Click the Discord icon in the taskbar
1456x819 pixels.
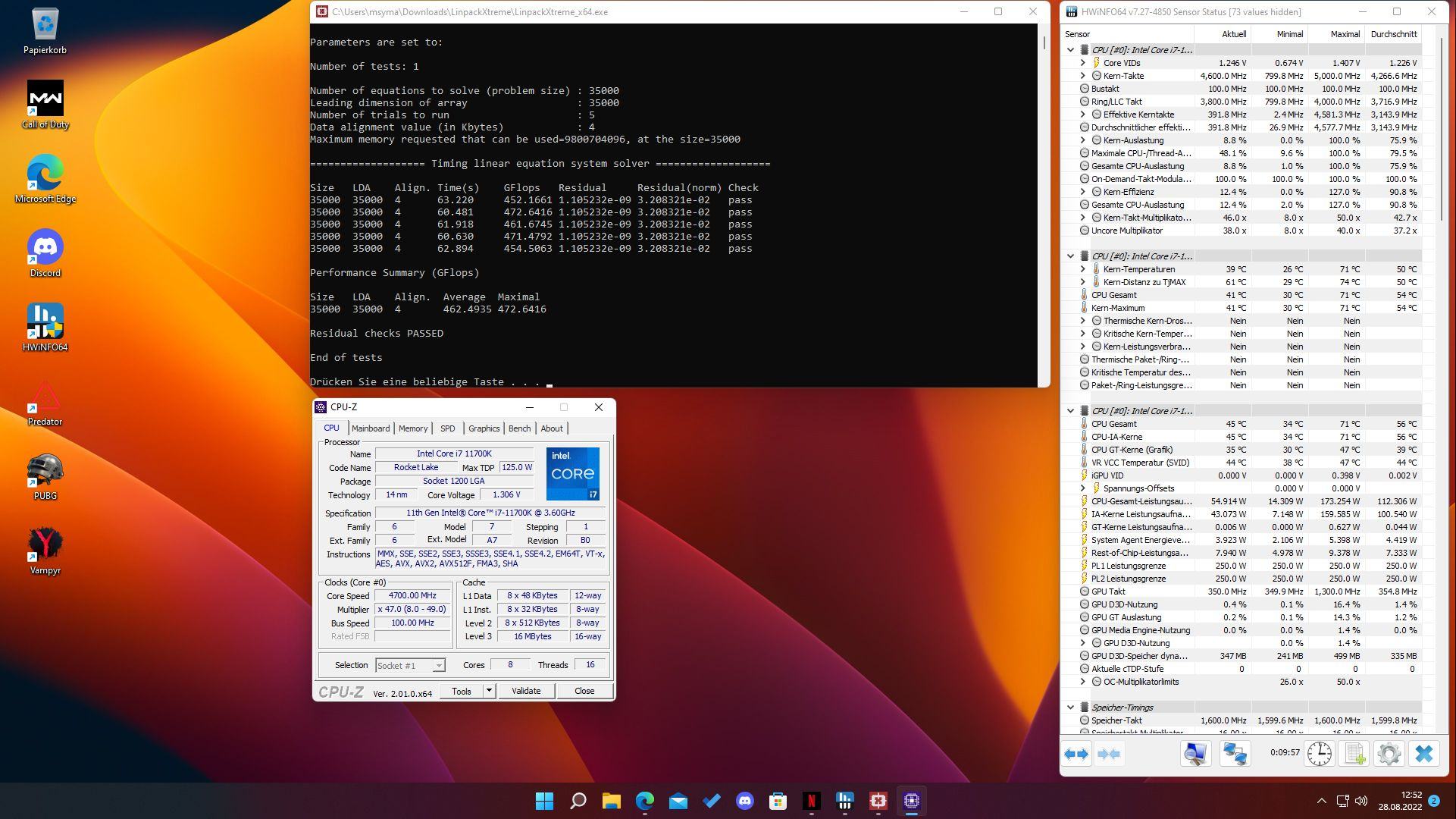(x=744, y=801)
